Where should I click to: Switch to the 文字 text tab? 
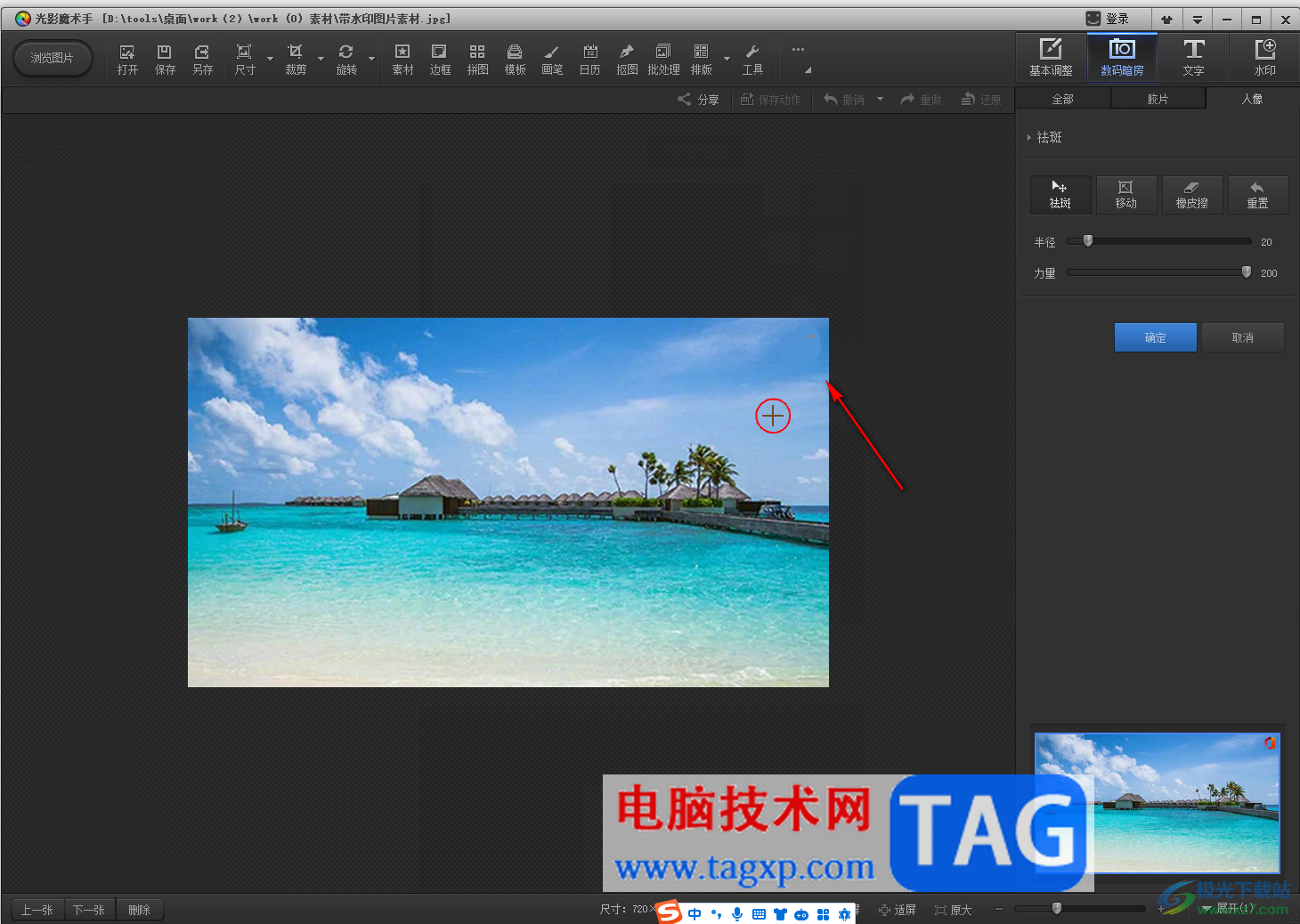point(1193,58)
